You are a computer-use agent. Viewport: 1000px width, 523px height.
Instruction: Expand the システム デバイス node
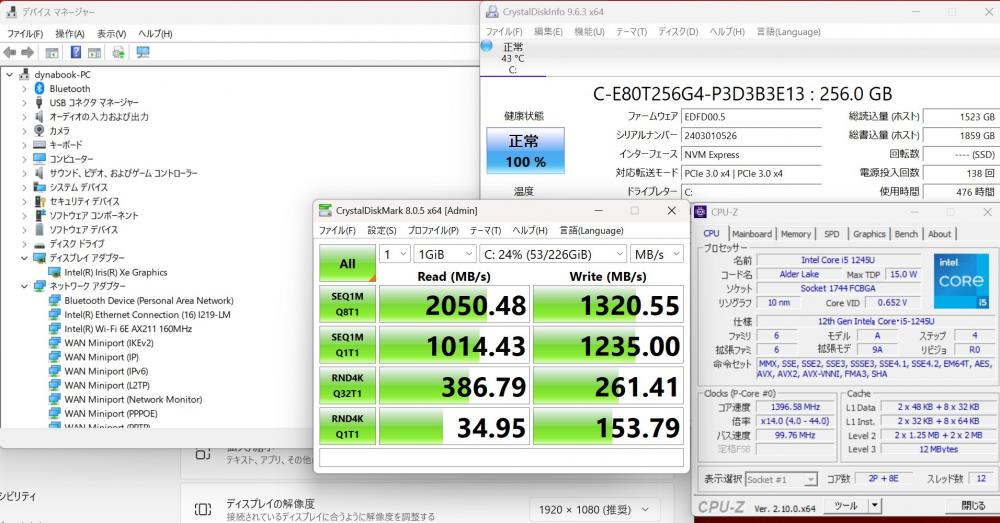click(x=24, y=188)
